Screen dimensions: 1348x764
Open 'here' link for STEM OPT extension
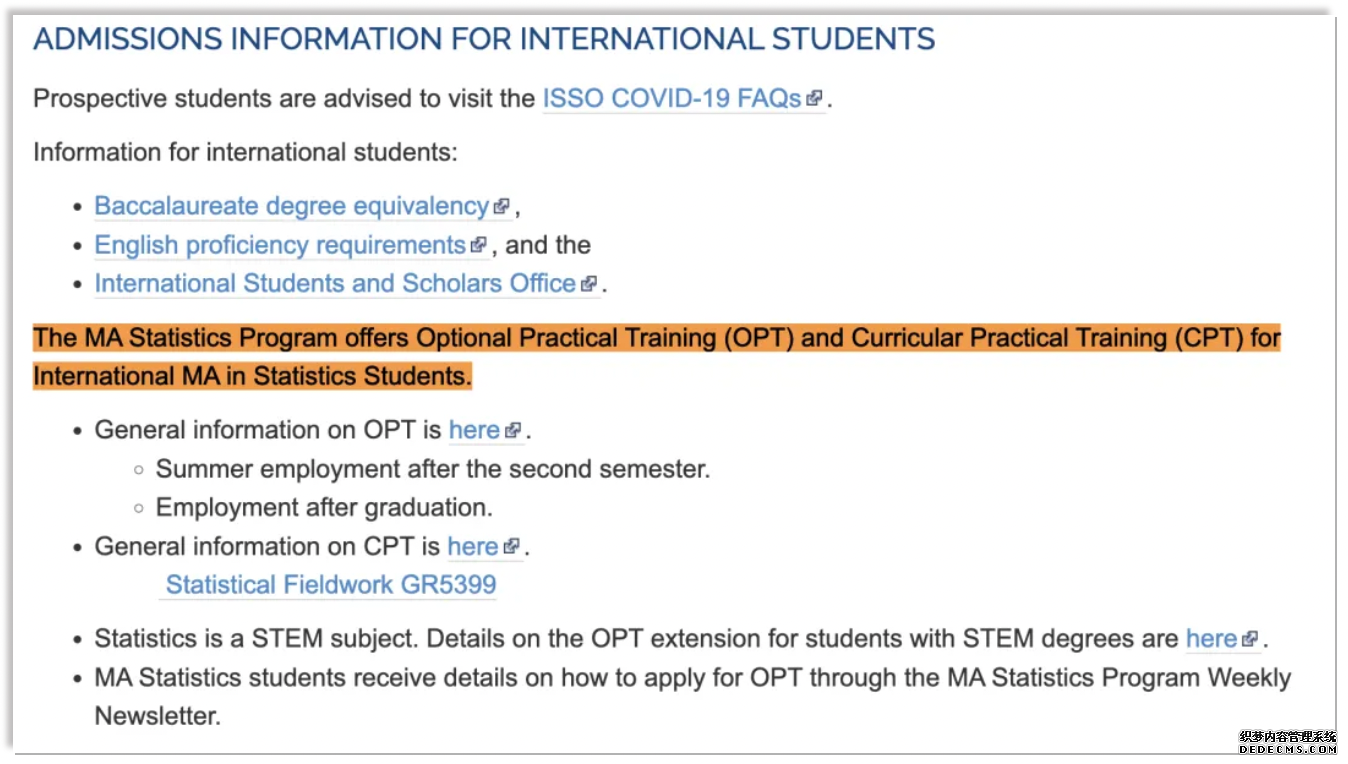1211,638
